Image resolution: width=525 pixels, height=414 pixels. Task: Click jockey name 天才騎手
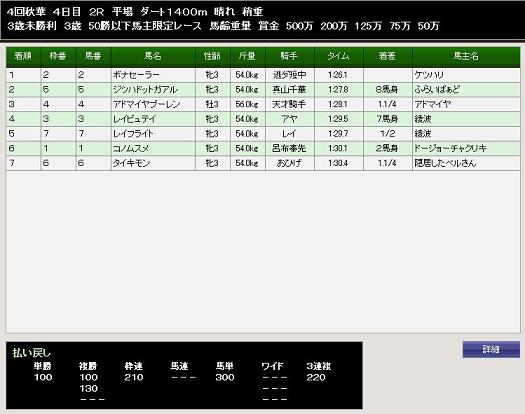[289, 105]
